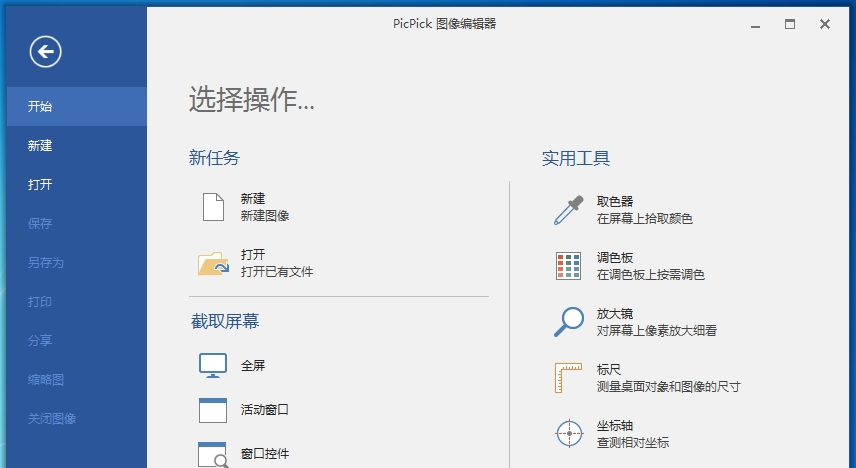Click the 放大镜 tool label
Screen dimensions: 856x468
[x=615, y=313]
